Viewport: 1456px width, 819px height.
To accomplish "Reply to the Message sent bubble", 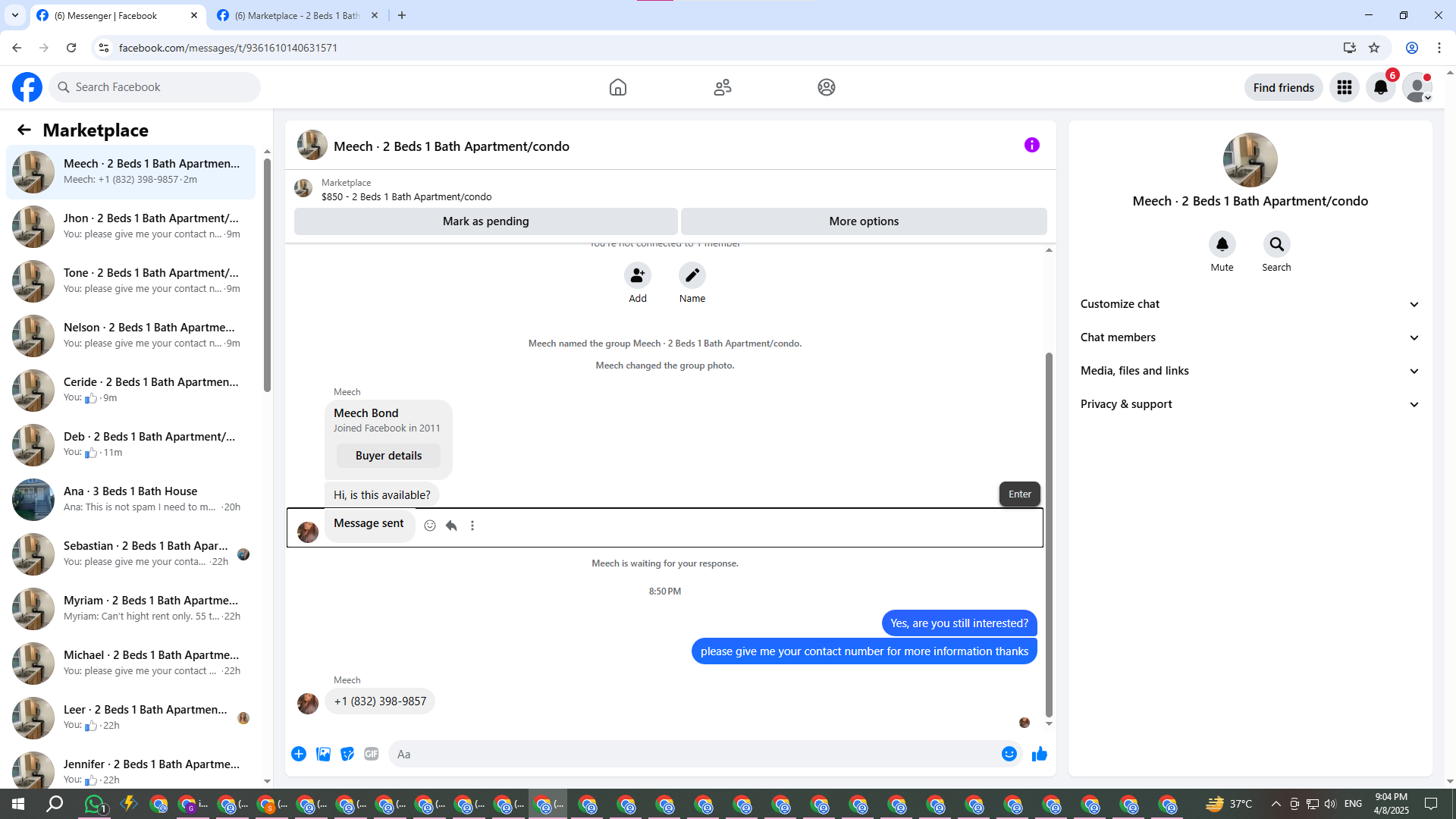I will pyautogui.click(x=451, y=526).
